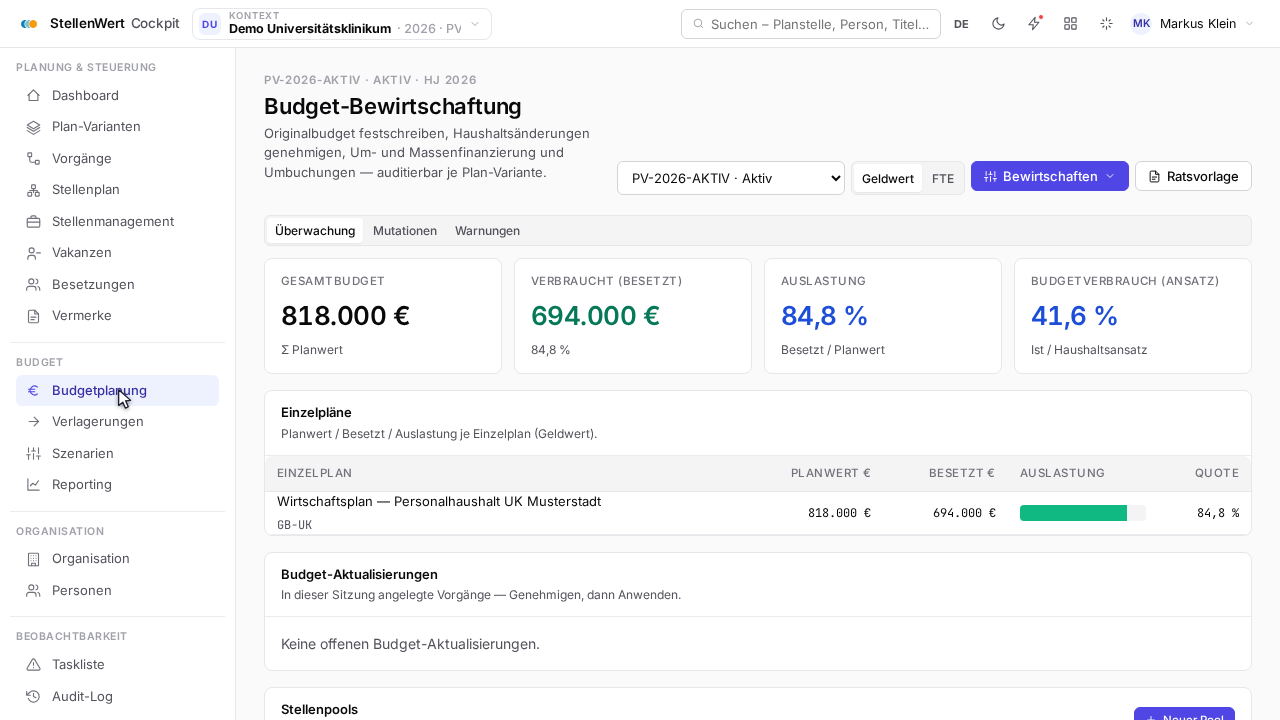Click the Verbraucht 694.000 € card
The image size is (1280, 720).
[633, 316]
